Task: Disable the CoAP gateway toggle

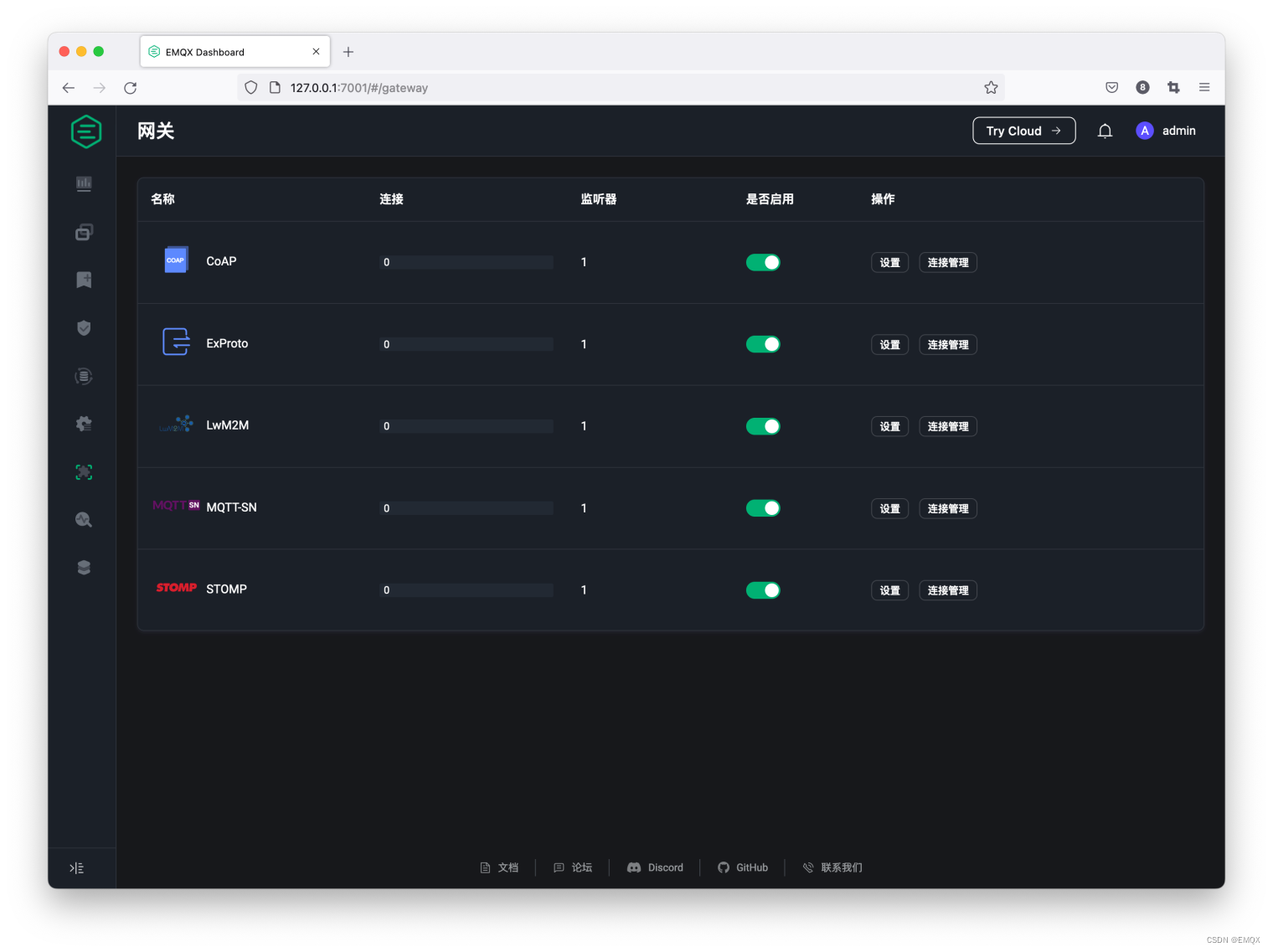Action: point(763,262)
